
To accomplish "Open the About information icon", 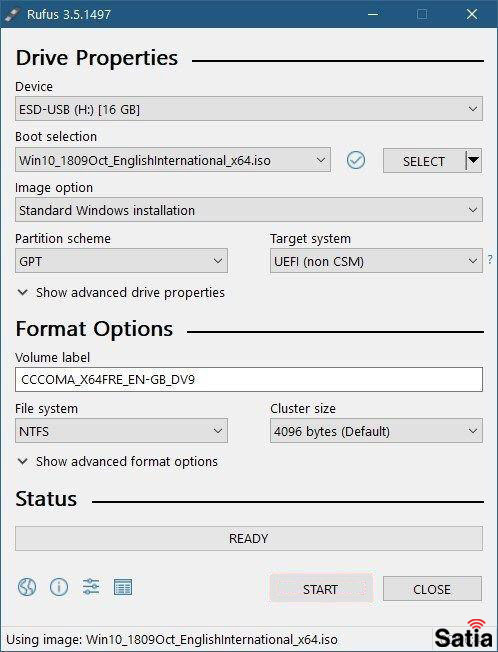I will coord(59,587).
